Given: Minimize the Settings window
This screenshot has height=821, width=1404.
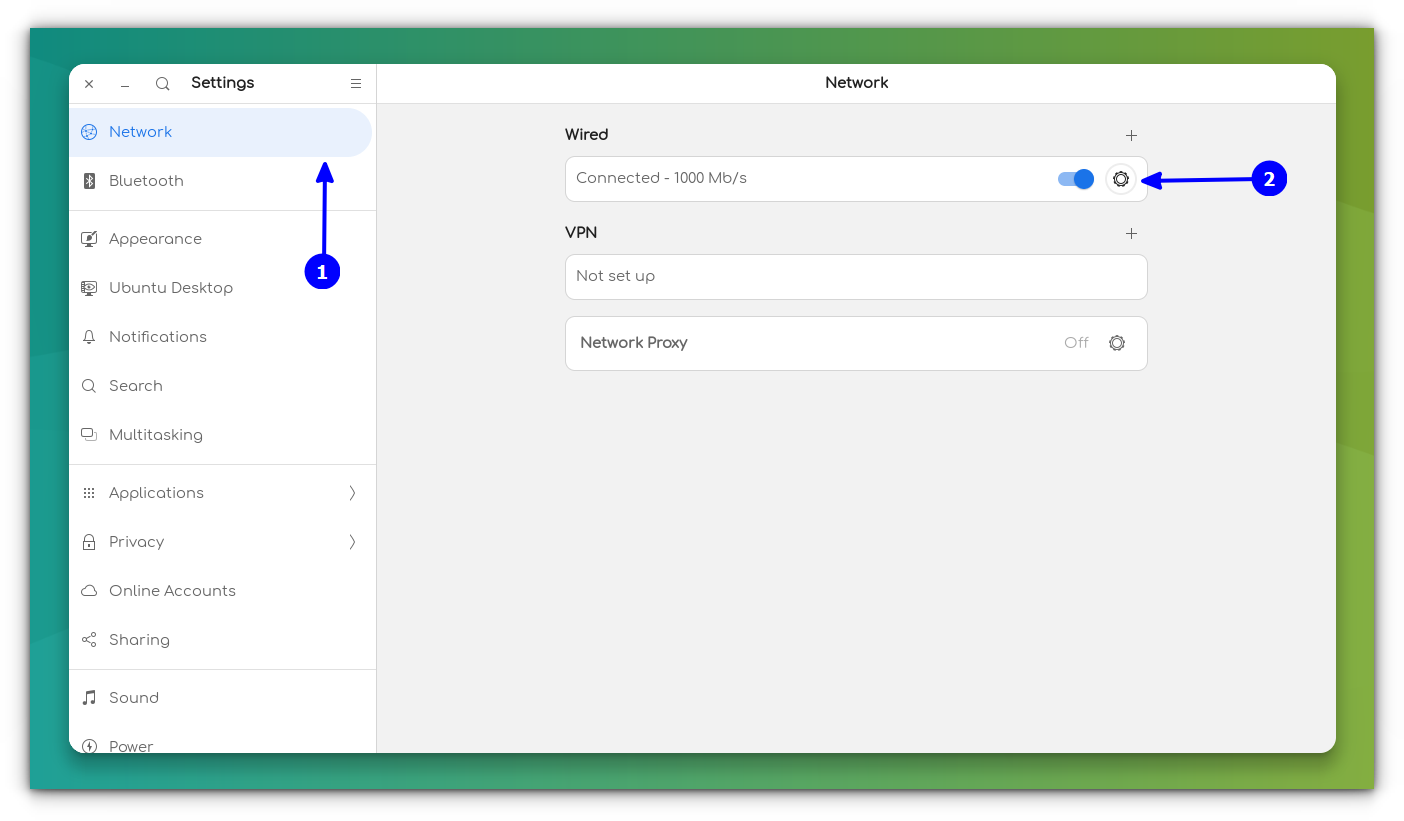Looking at the screenshot, I should tap(125, 84).
